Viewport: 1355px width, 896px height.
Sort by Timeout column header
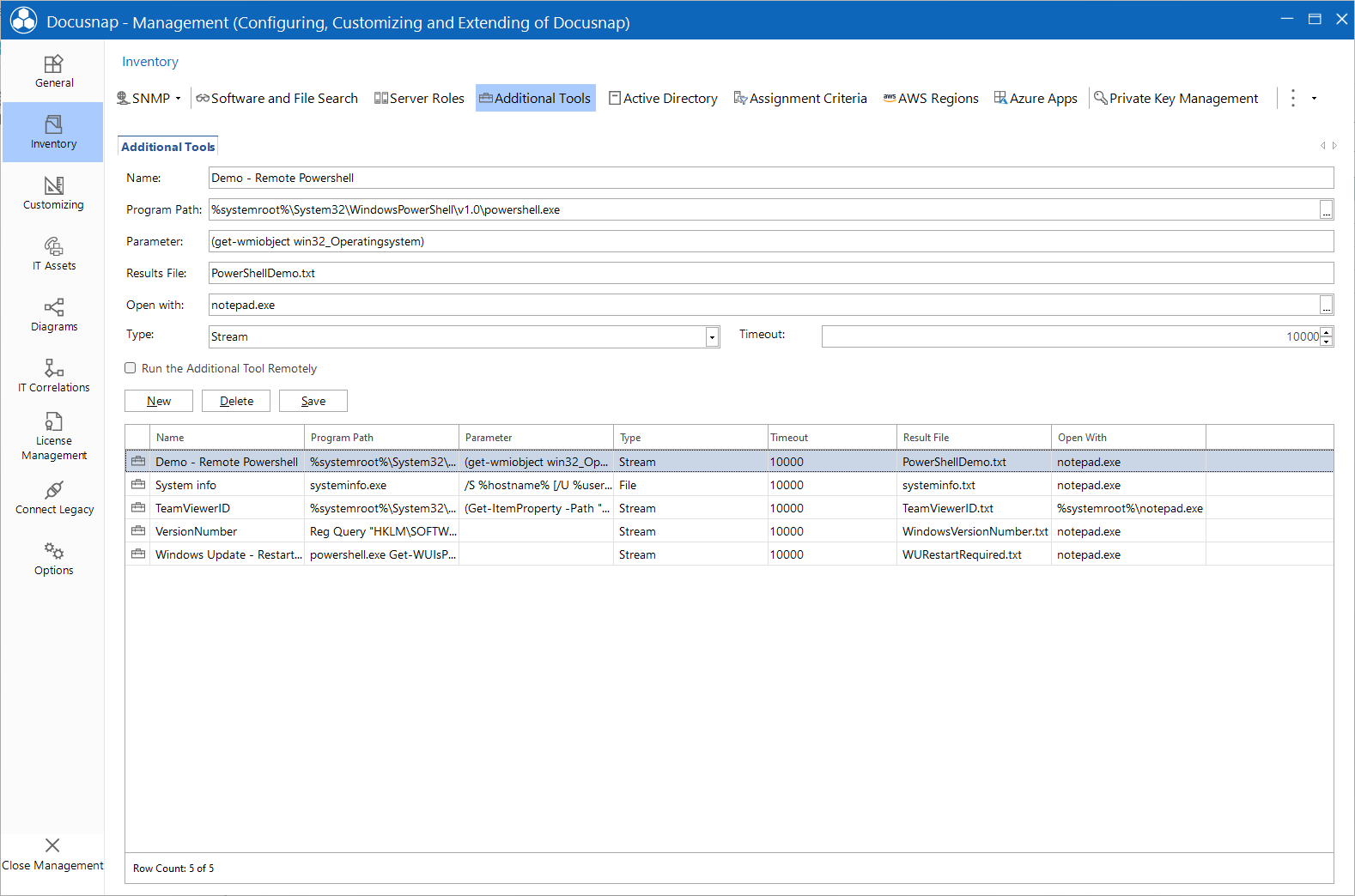833,437
